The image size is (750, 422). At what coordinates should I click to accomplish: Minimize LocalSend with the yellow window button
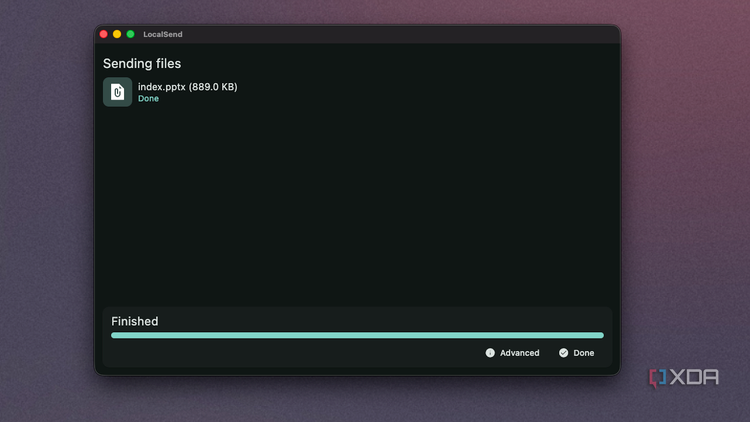click(x=117, y=34)
